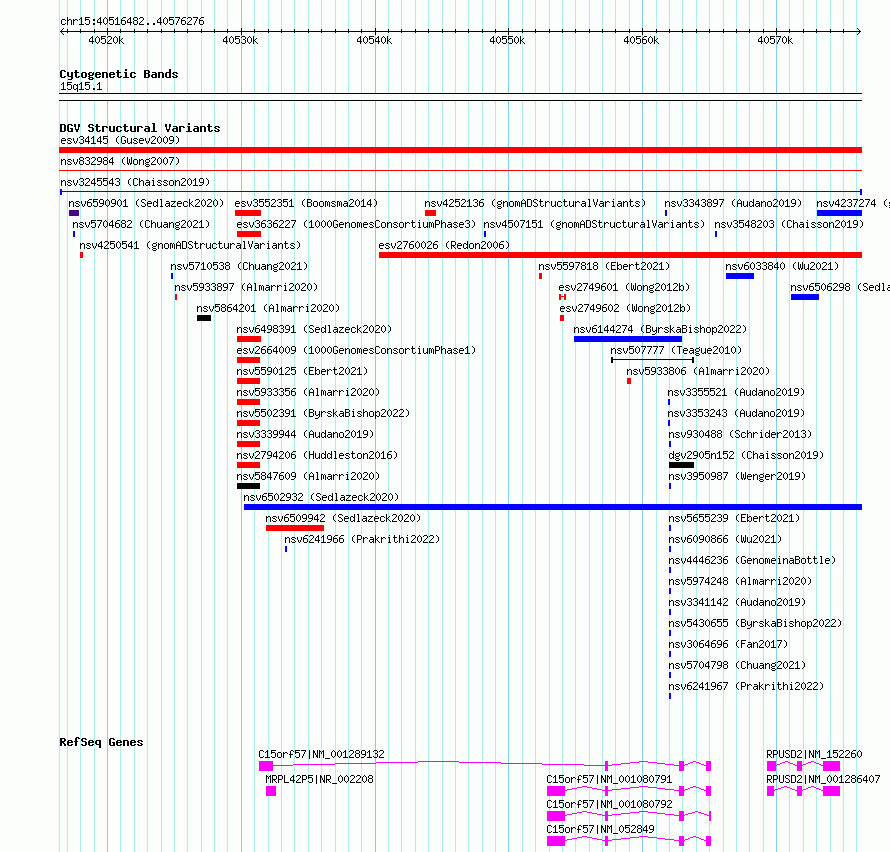Select nsv3339944 (Audano2019) label
The height and width of the screenshot is (852, 890).
tap(305, 434)
